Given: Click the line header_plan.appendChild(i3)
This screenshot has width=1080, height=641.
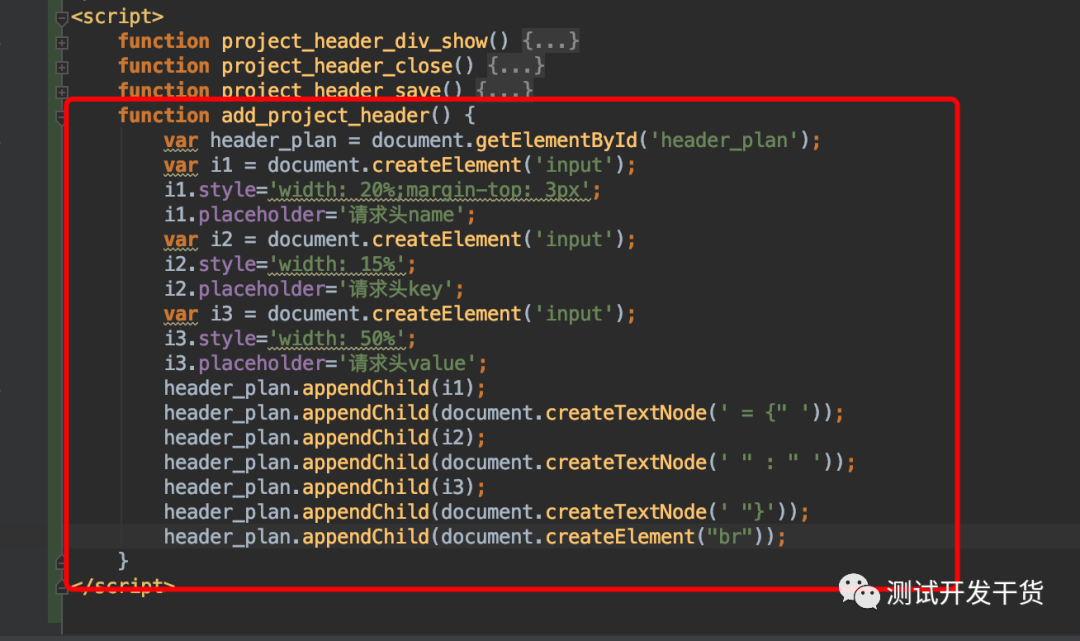Looking at the screenshot, I should tap(324, 487).
